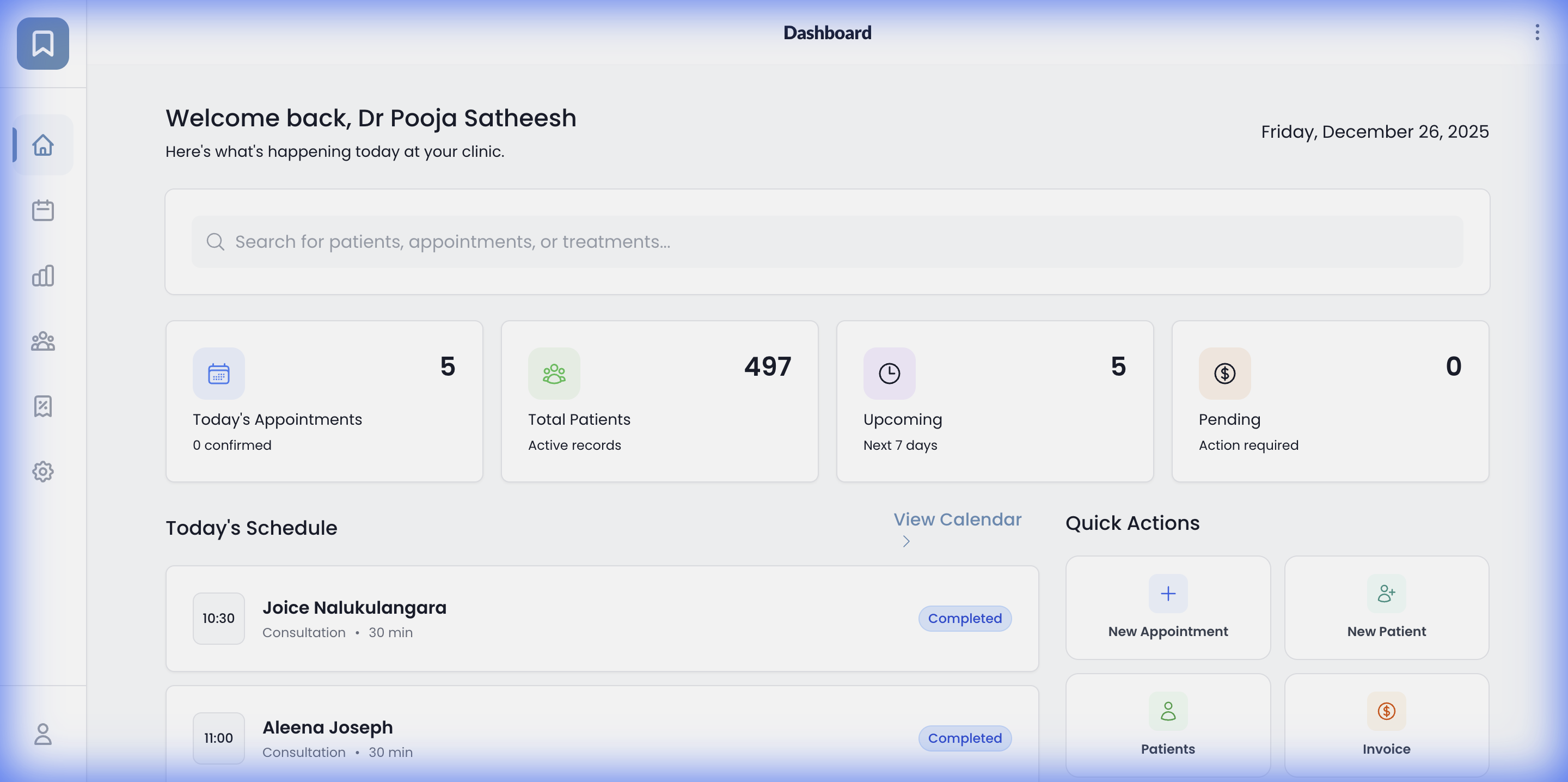Screen dimensions: 1568x782
Task: Open the user profile icon at bottom
Action: 42,734
